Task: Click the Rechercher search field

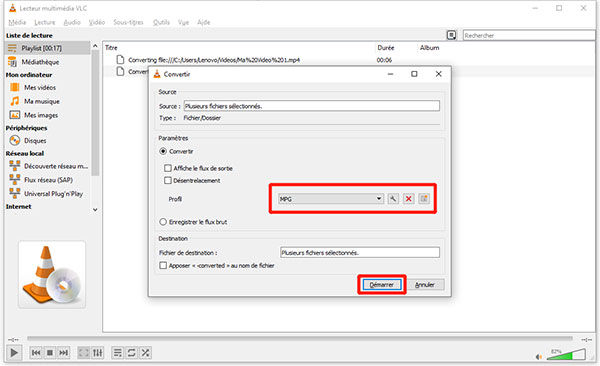Action: pyautogui.click(x=529, y=35)
